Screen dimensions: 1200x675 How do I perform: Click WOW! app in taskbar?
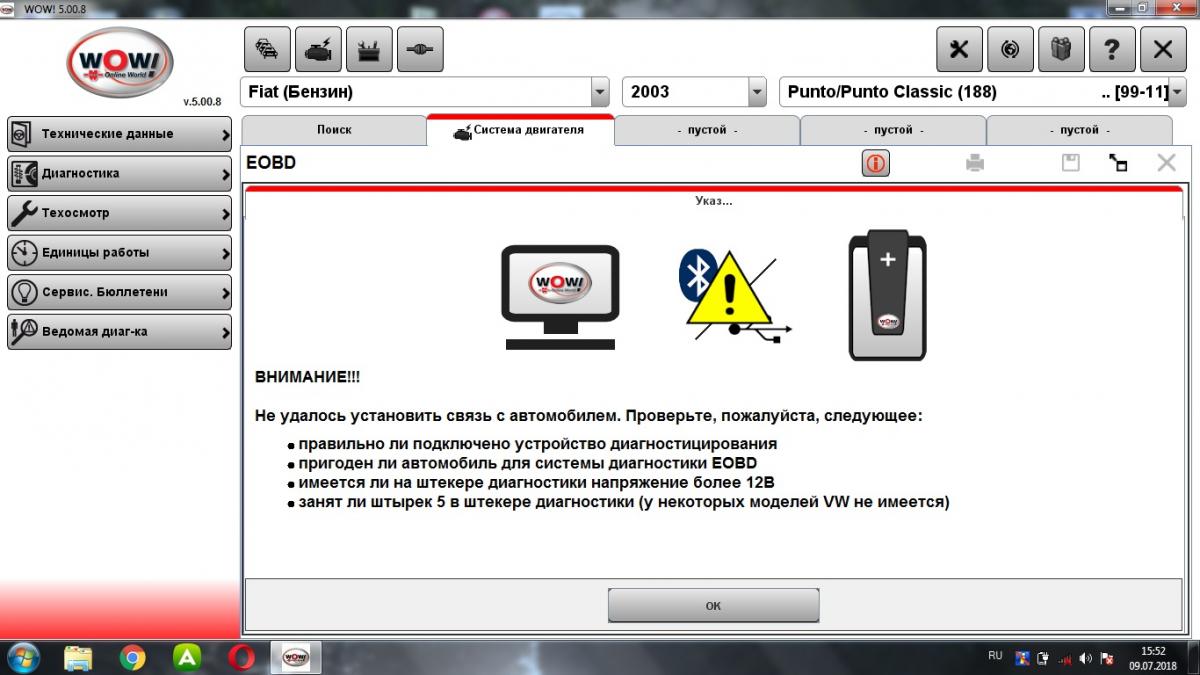[x=296, y=657]
